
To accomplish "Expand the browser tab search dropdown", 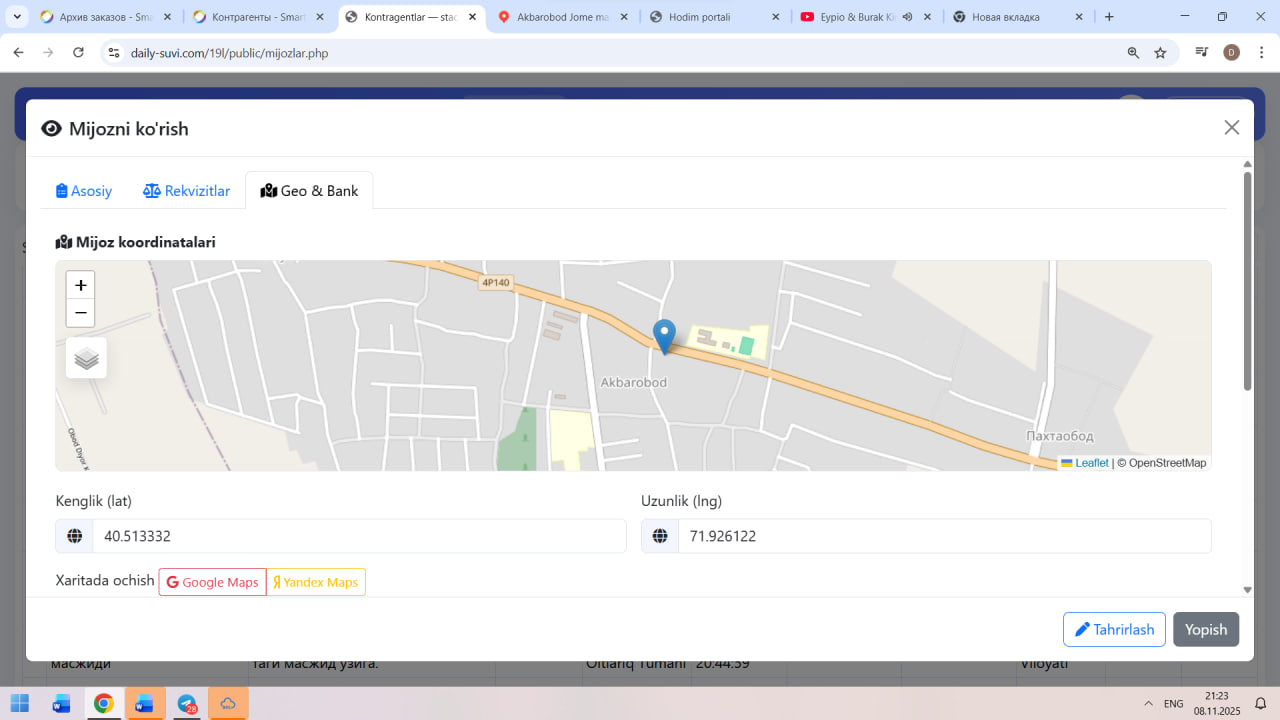I will click(17, 17).
